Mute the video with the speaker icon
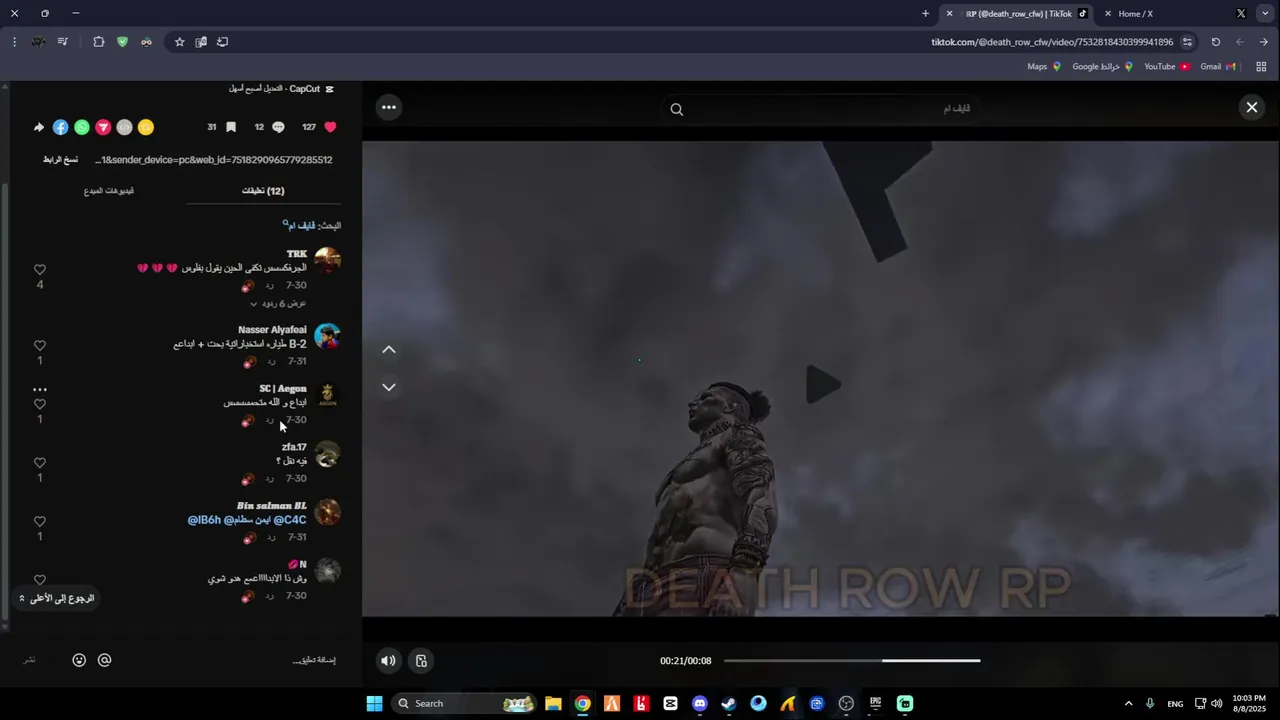 (389, 660)
